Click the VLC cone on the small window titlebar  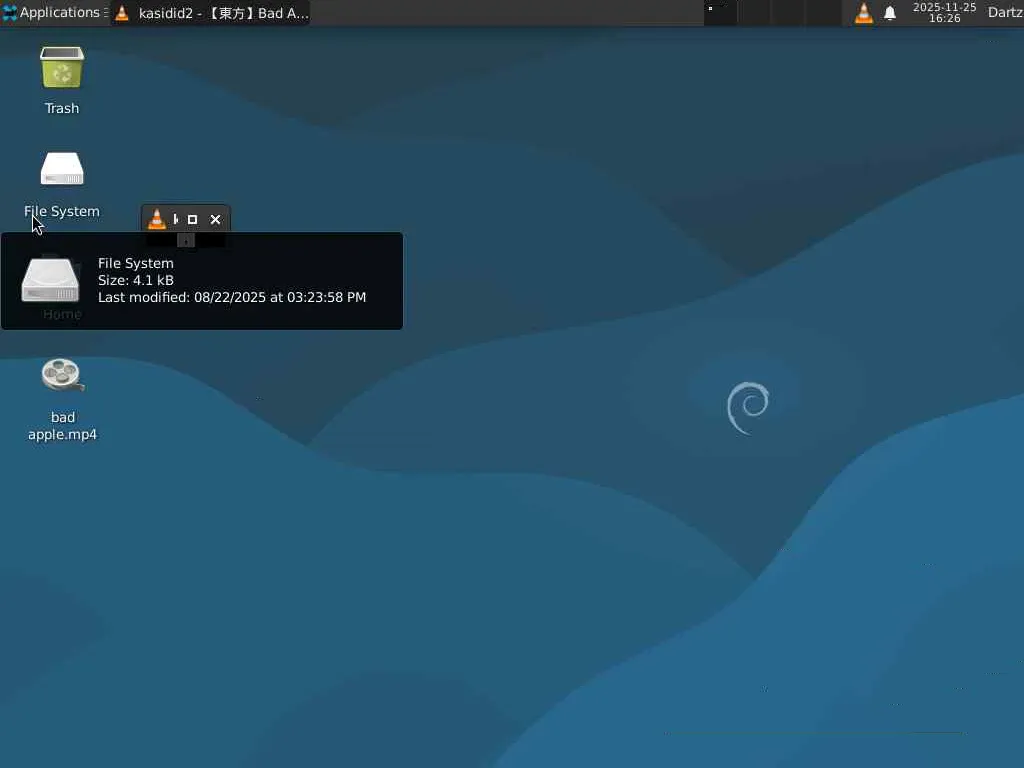tap(157, 219)
